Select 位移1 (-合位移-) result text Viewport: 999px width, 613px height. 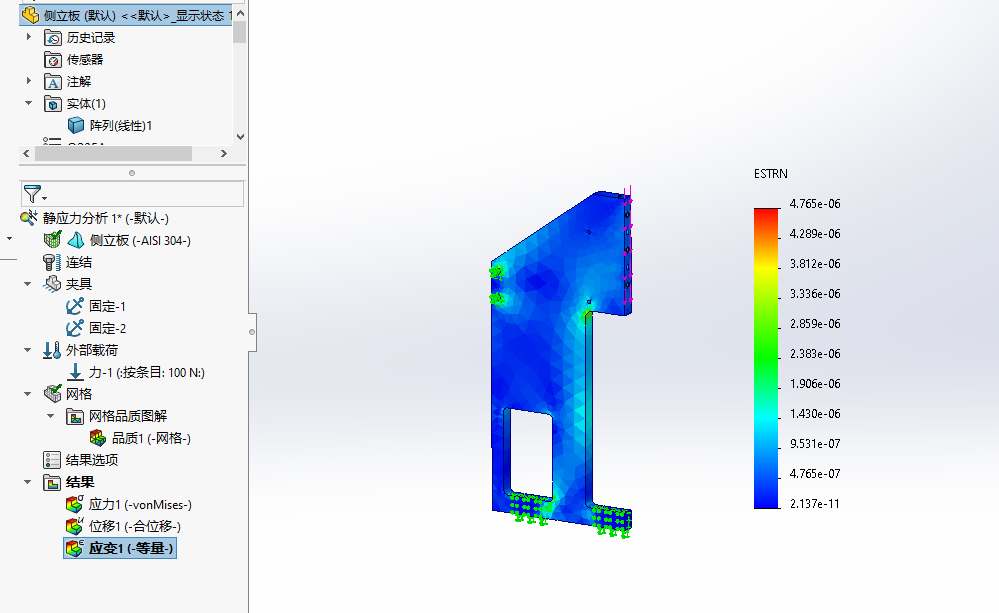pos(135,526)
